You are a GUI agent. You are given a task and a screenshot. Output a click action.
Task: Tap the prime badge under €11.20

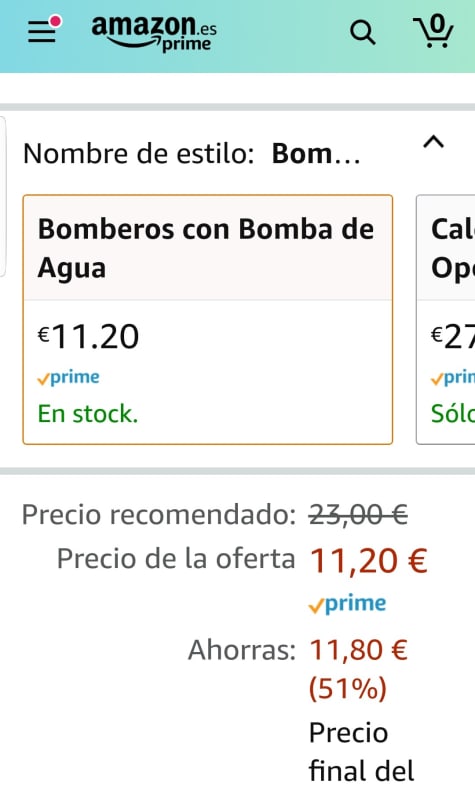[x=69, y=378]
